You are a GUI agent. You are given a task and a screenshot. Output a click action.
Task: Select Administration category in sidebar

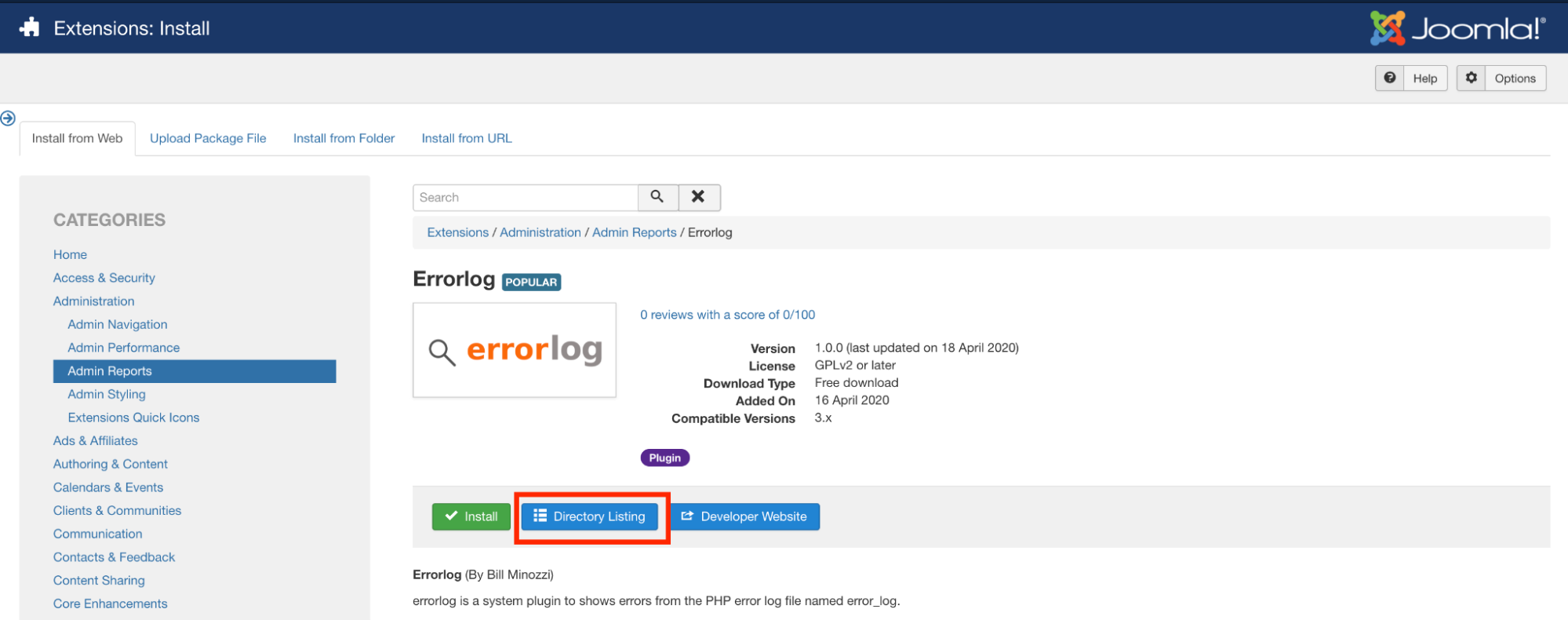94,301
